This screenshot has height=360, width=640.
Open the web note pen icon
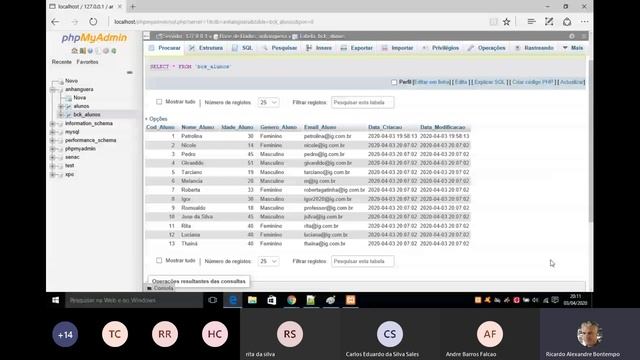[549, 22]
